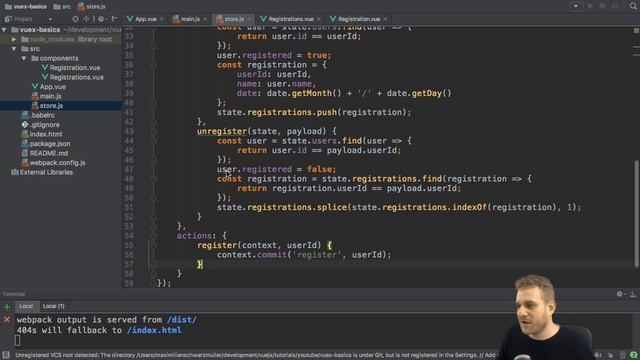Click the Unregistered VCS root status message
The image size is (640, 360).
pos(255,355)
